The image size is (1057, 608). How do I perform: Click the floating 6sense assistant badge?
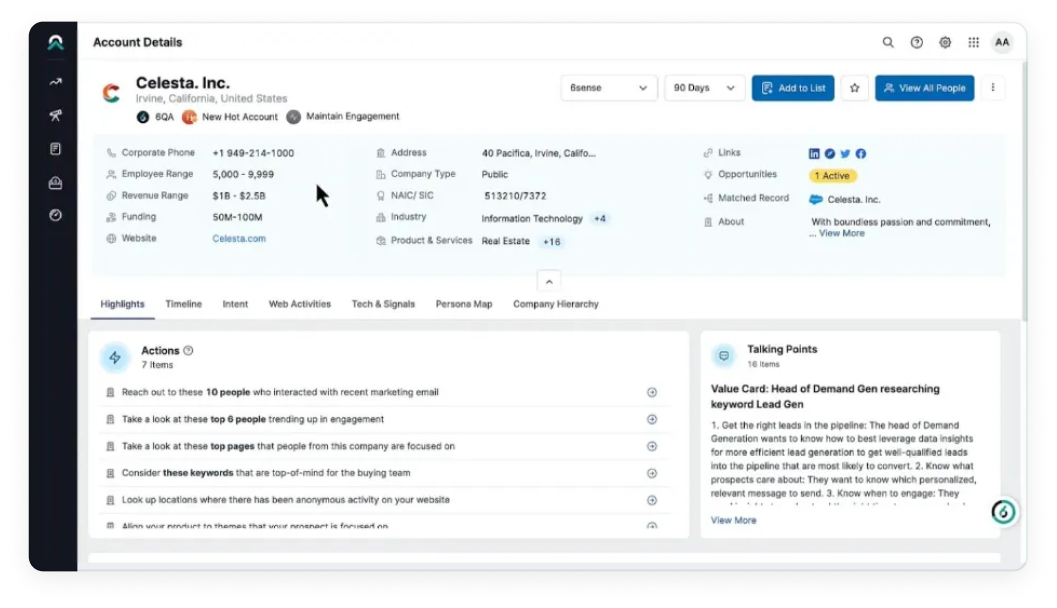tap(1003, 512)
